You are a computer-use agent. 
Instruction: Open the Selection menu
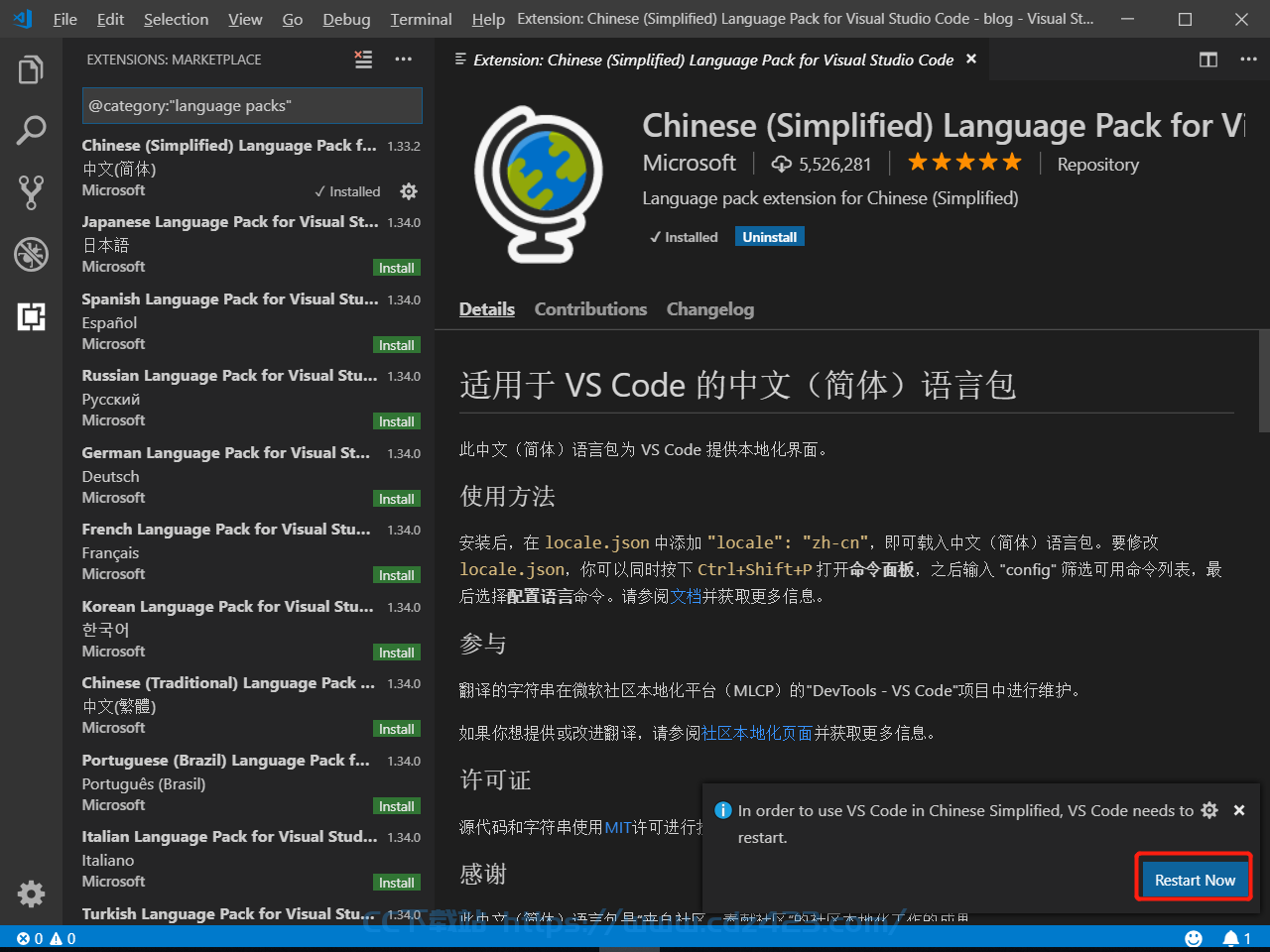point(177,19)
